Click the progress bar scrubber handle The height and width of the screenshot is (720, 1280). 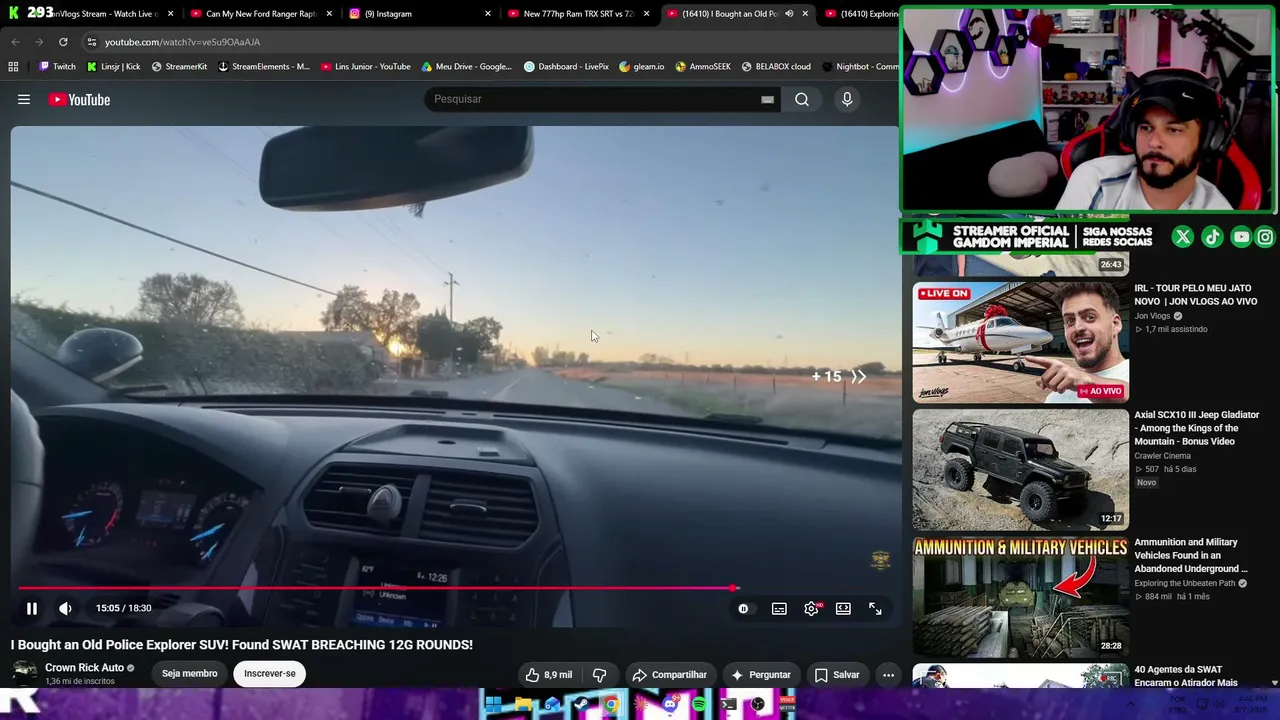(734, 588)
